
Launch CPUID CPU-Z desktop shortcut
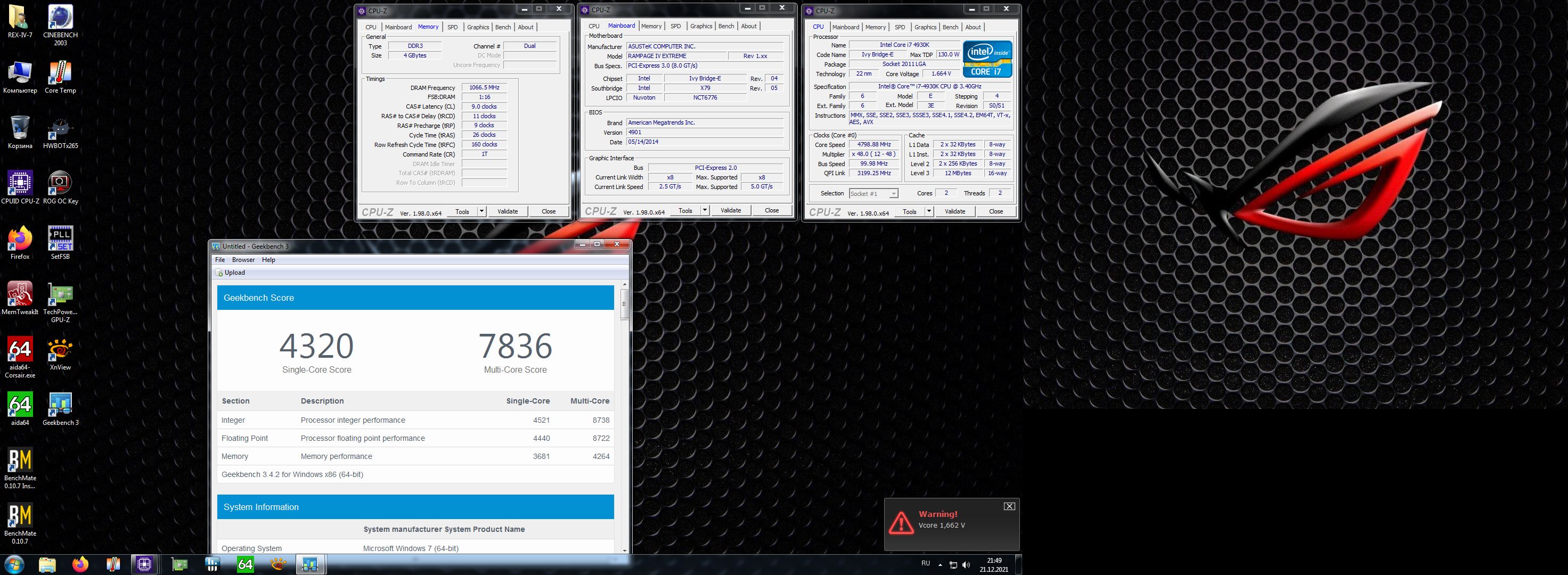(20, 187)
